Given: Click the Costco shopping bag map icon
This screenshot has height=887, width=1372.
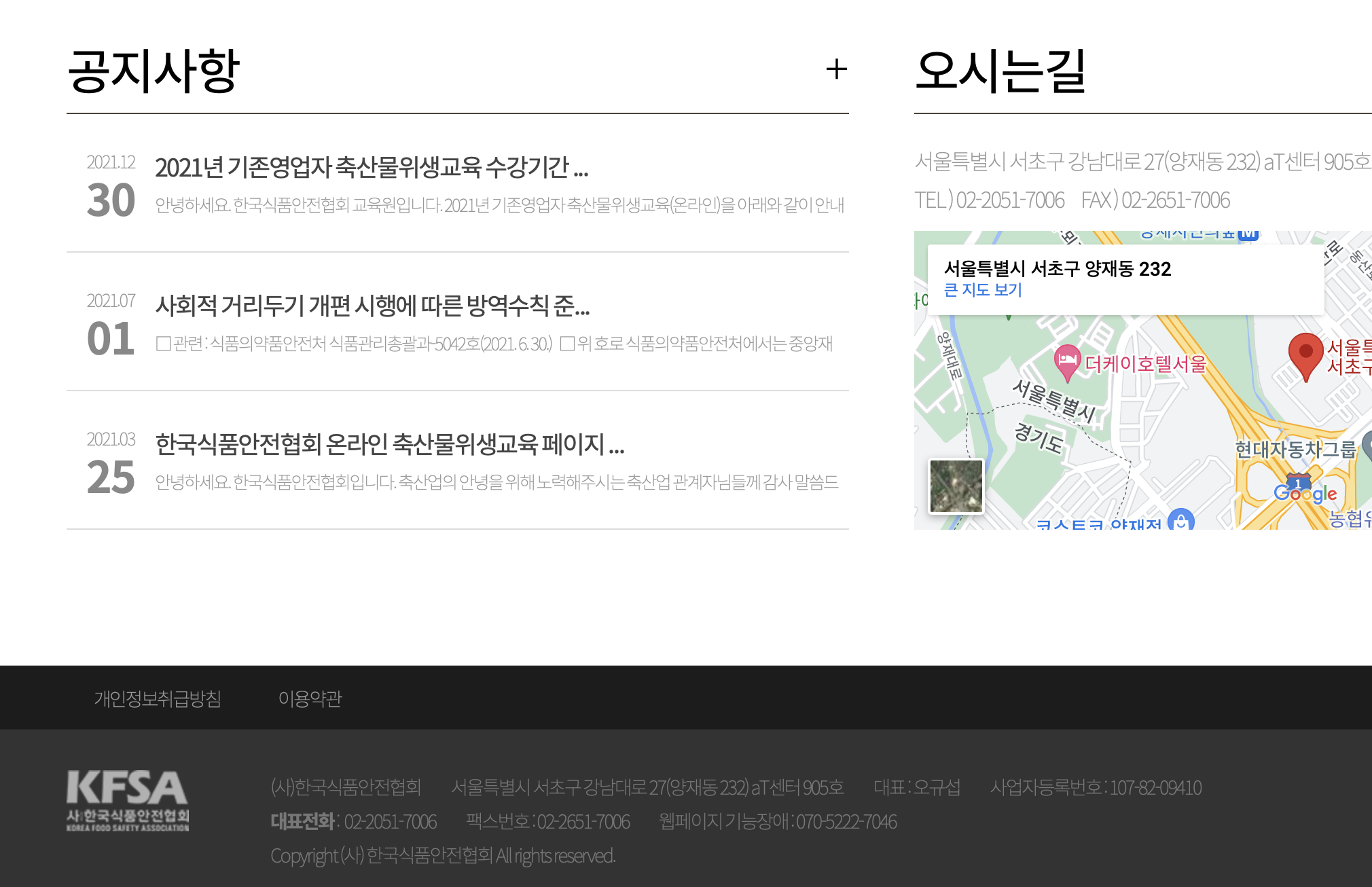Looking at the screenshot, I should [1181, 521].
